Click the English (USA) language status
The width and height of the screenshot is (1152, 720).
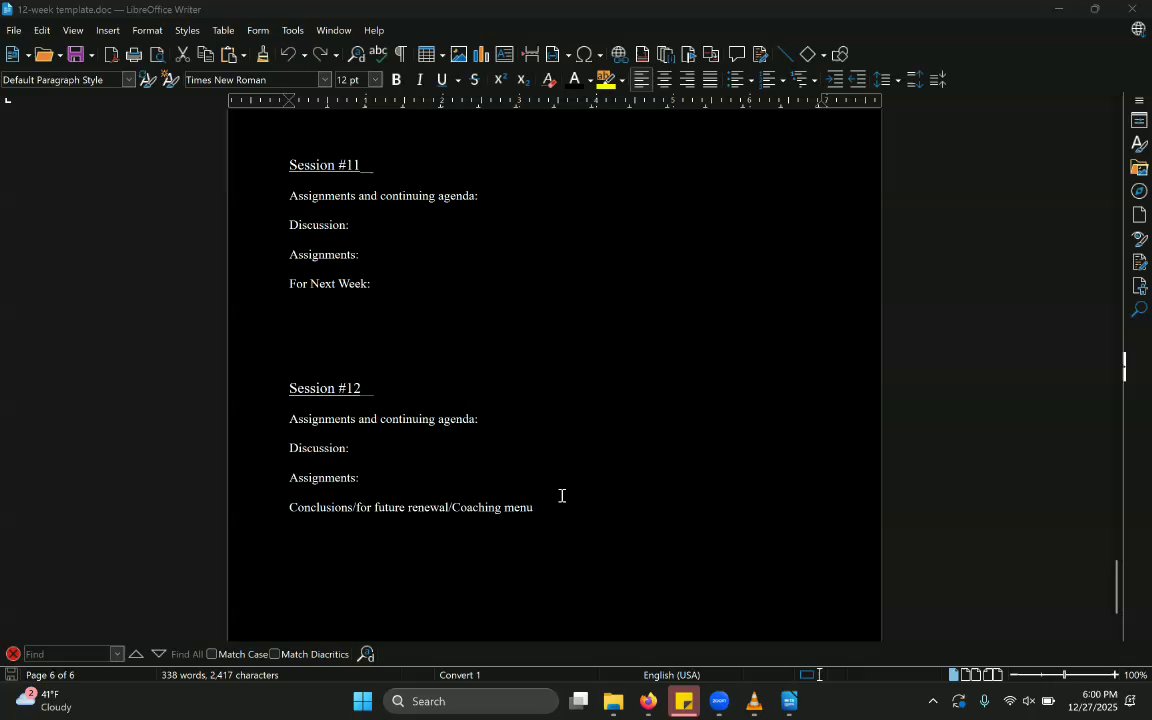point(672,674)
